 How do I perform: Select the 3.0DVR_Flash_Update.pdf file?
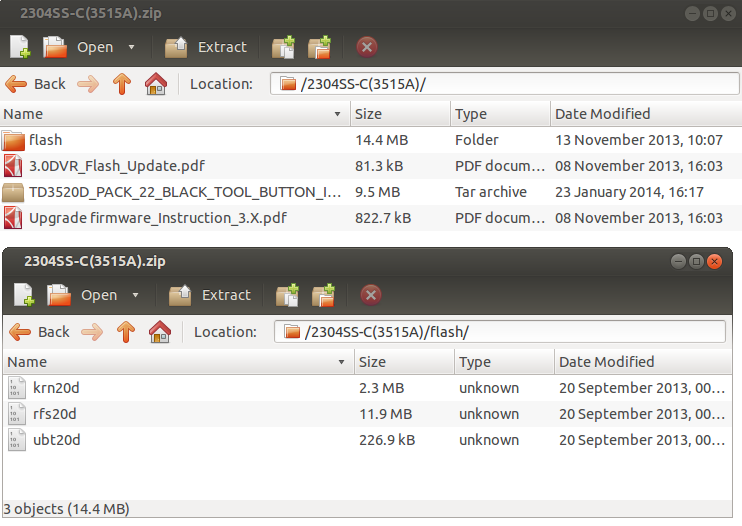tap(116, 166)
